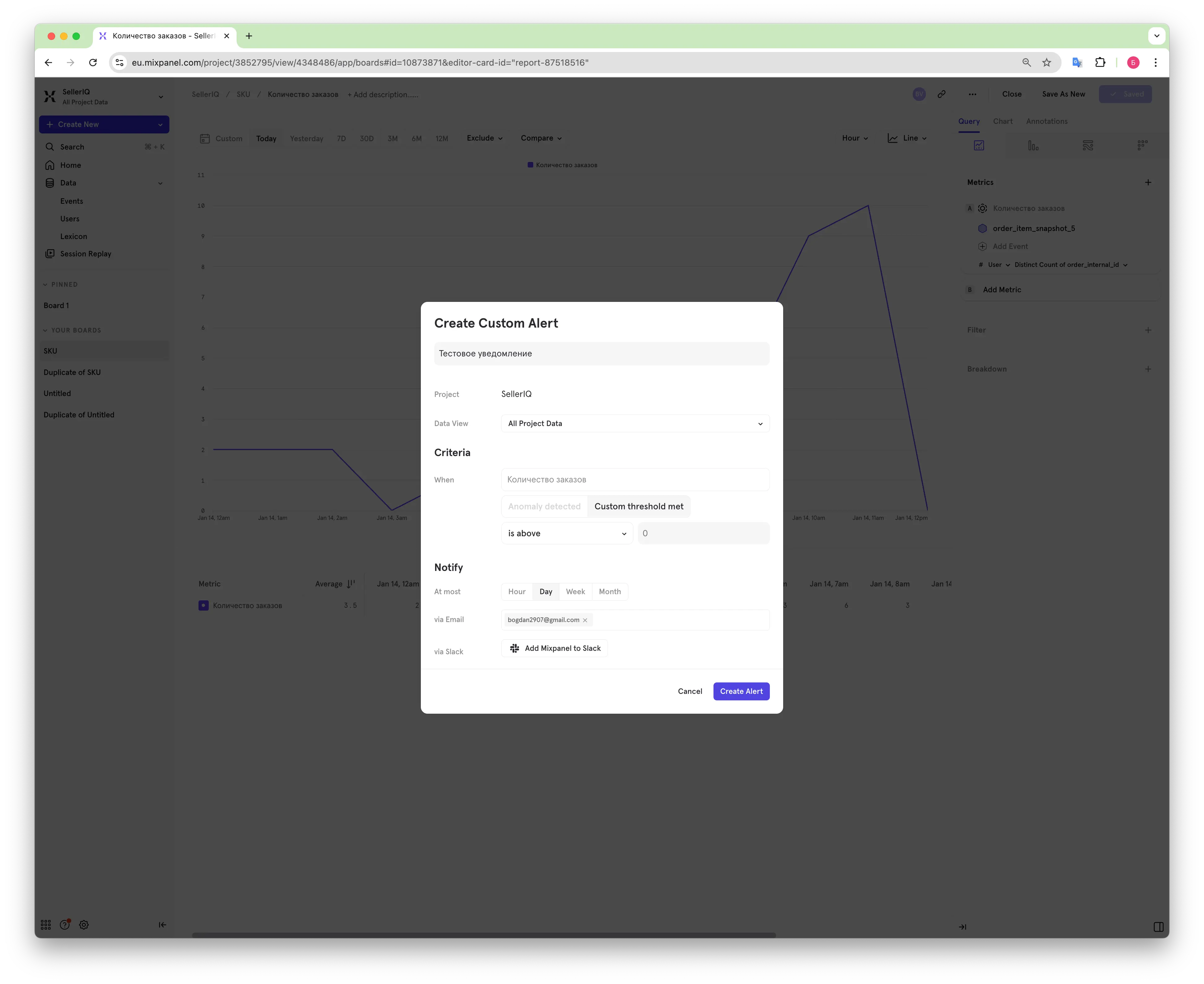Open the Line chart type dropdown
1204x984 pixels.
tap(907, 138)
